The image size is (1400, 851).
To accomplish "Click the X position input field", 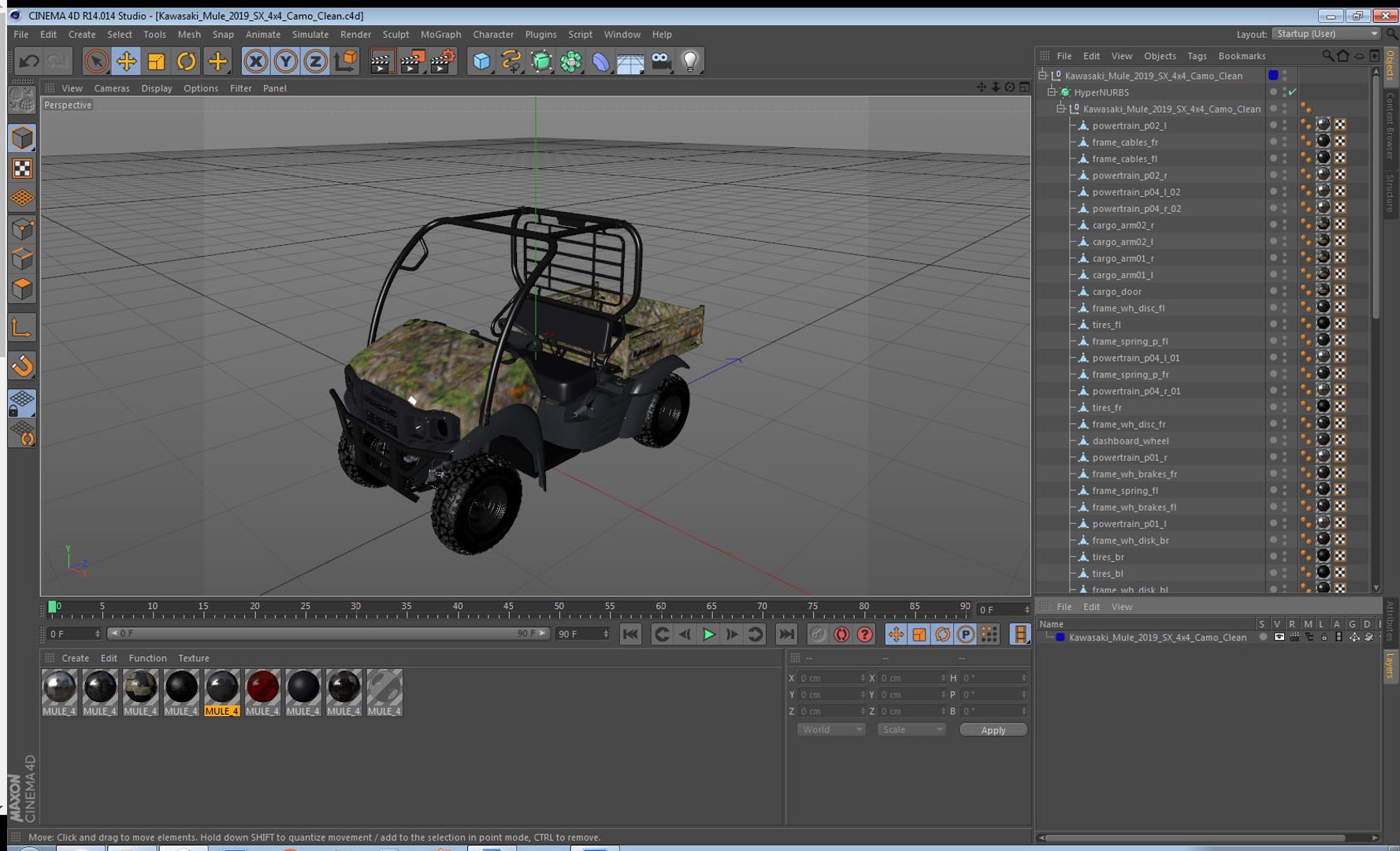I will tap(831, 678).
